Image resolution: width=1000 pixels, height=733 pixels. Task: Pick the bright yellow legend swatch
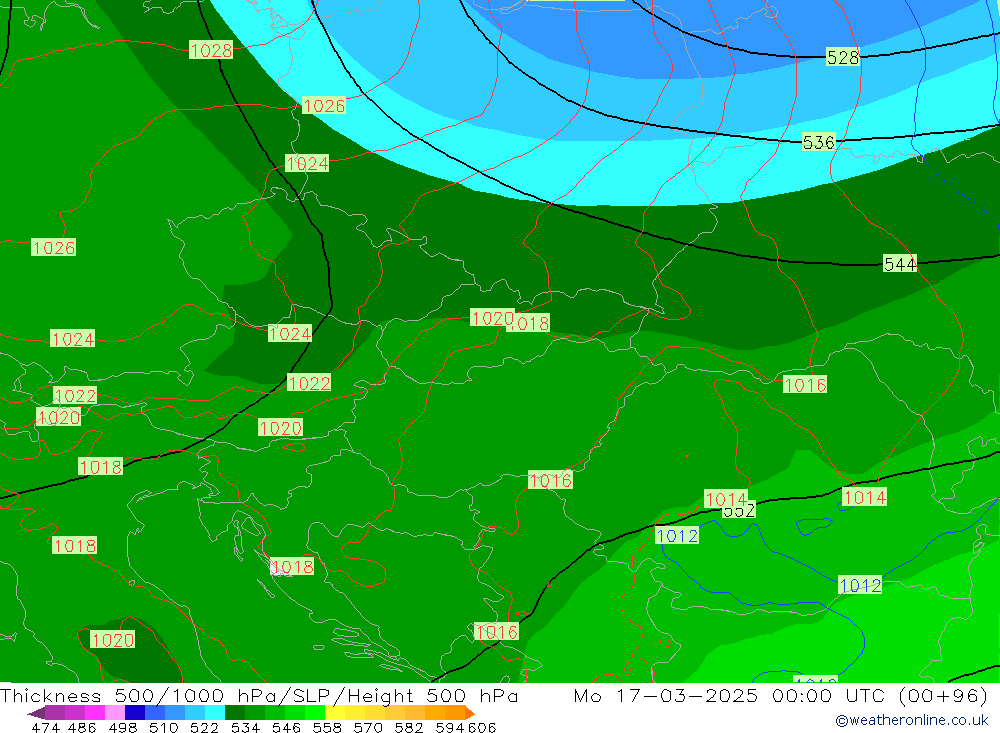[x=335, y=713]
